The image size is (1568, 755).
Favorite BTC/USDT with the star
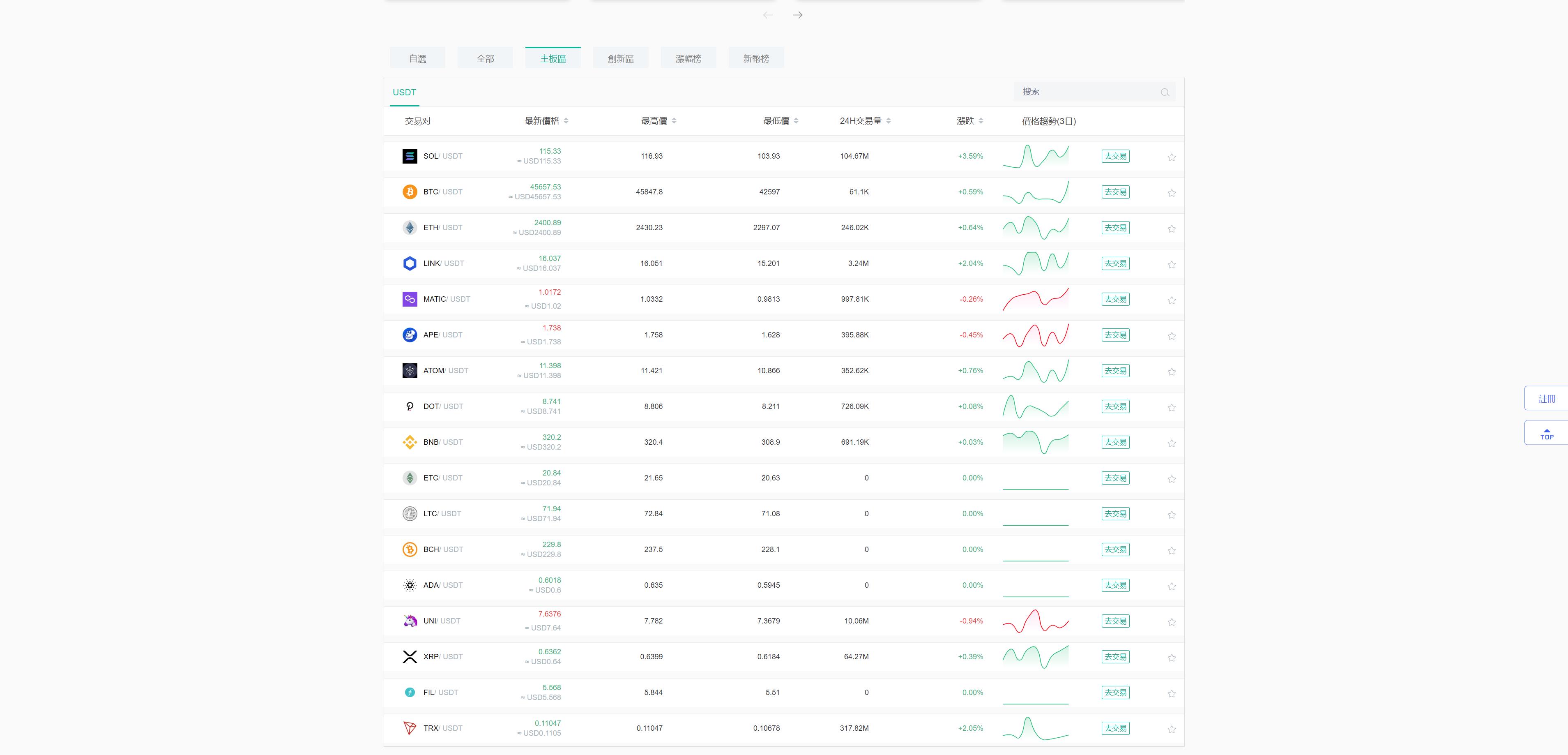tap(1171, 193)
